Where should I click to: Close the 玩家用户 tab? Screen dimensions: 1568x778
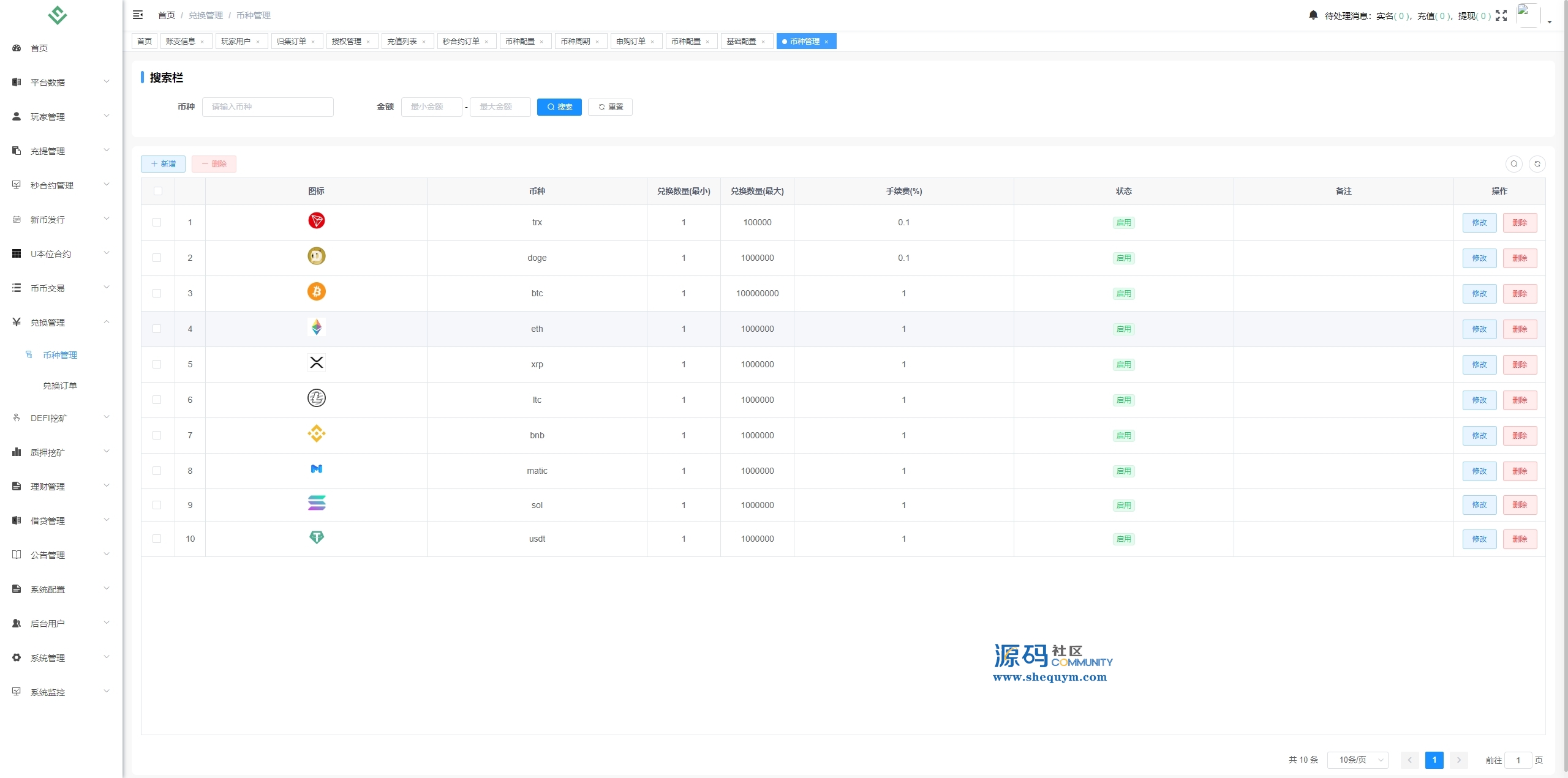[258, 42]
